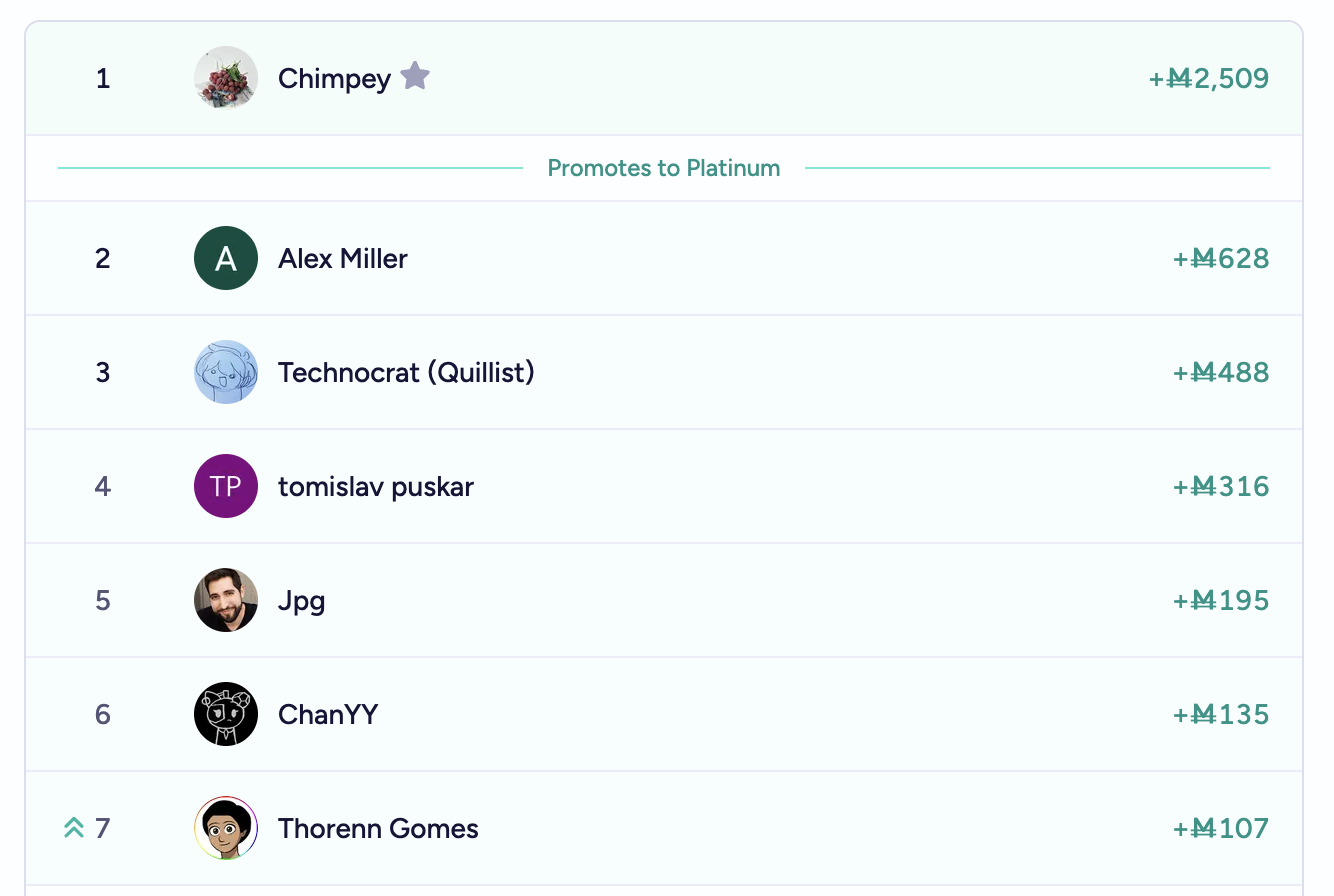Click Chimpey's +2,509 mana earnings
The image size is (1334, 896).
point(1208,78)
